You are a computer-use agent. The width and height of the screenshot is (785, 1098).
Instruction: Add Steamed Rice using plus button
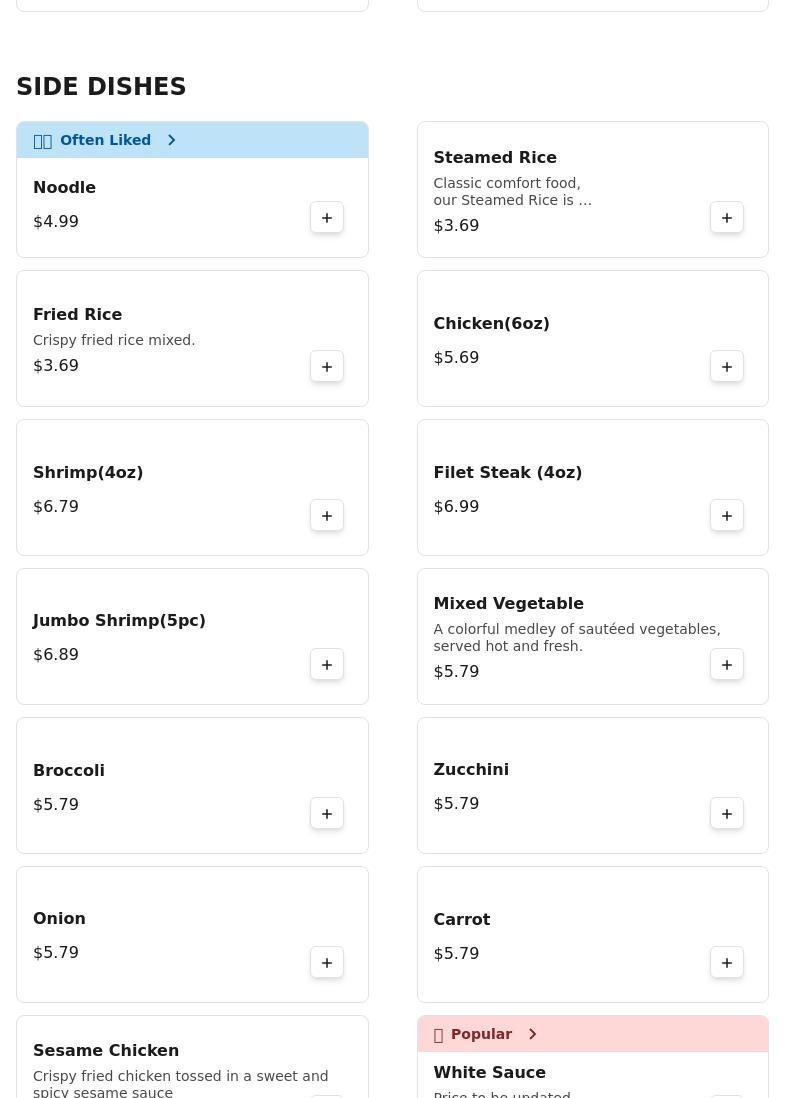(x=727, y=218)
